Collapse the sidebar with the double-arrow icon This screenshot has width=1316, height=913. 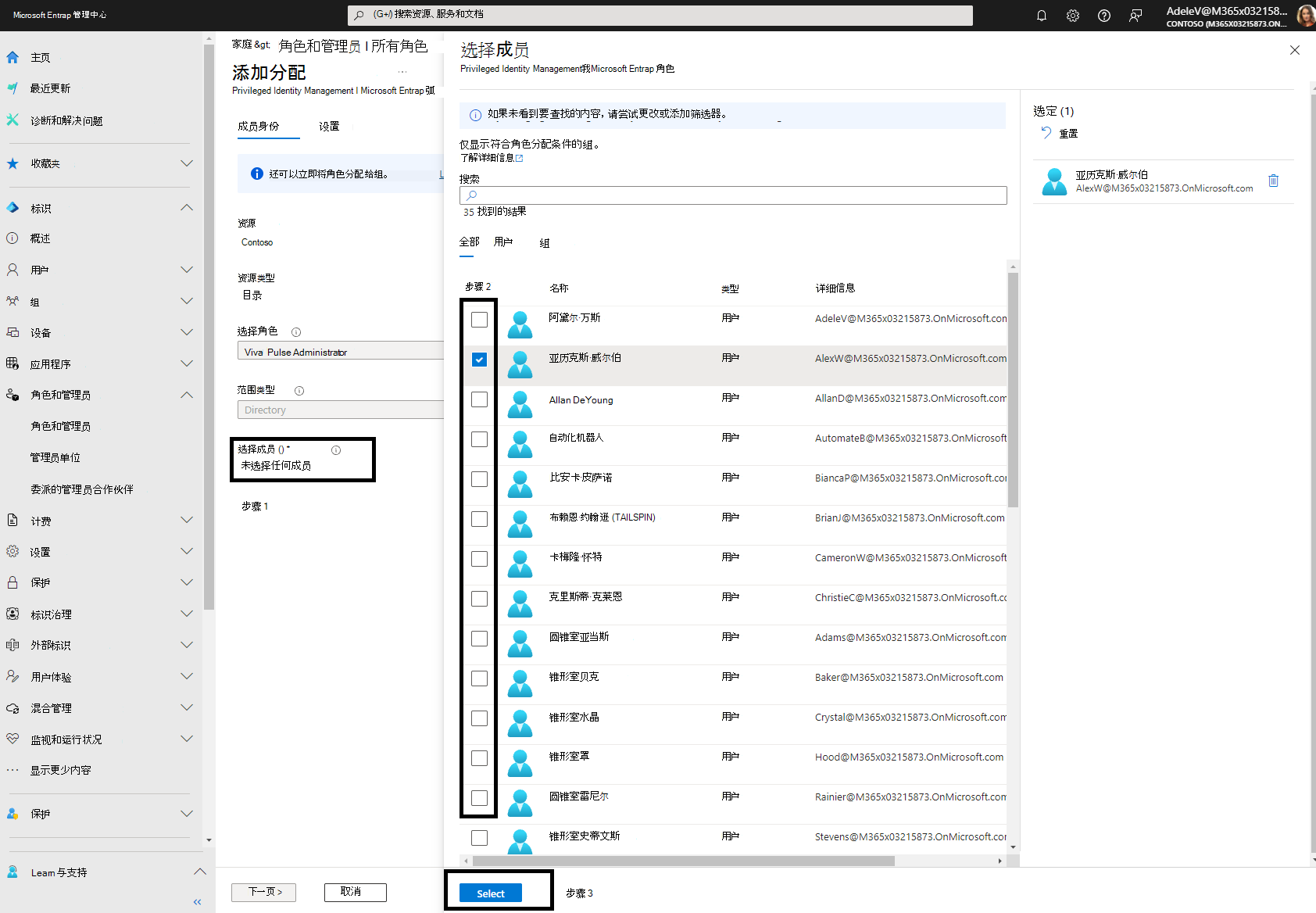[x=197, y=901]
